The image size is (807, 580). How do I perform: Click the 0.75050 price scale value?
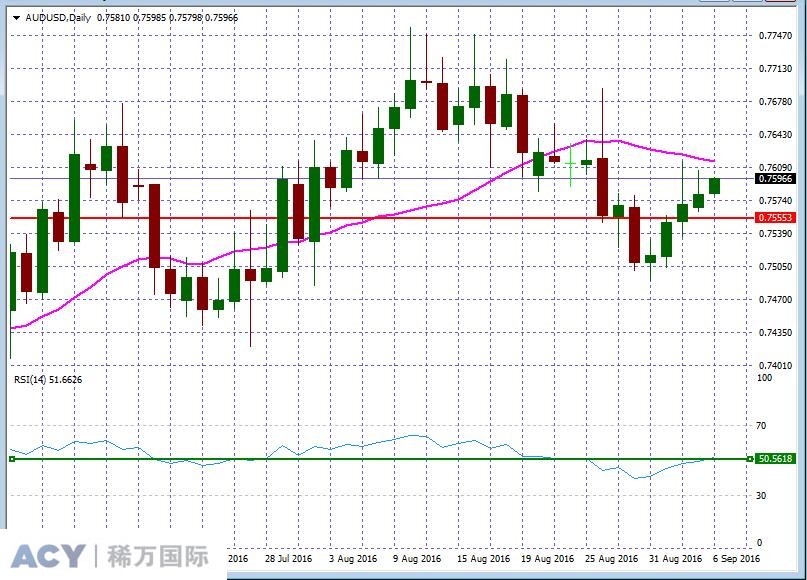pyautogui.click(x=776, y=267)
